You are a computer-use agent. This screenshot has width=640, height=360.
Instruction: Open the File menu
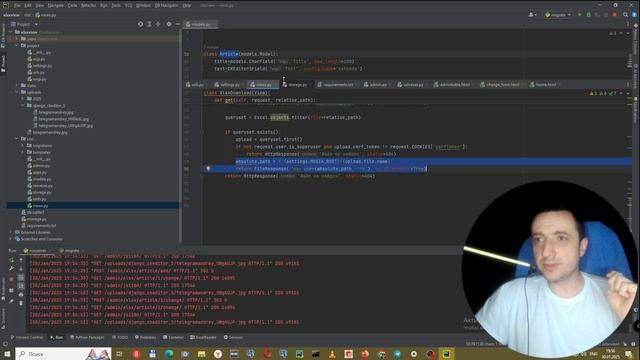[x=17, y=6]
